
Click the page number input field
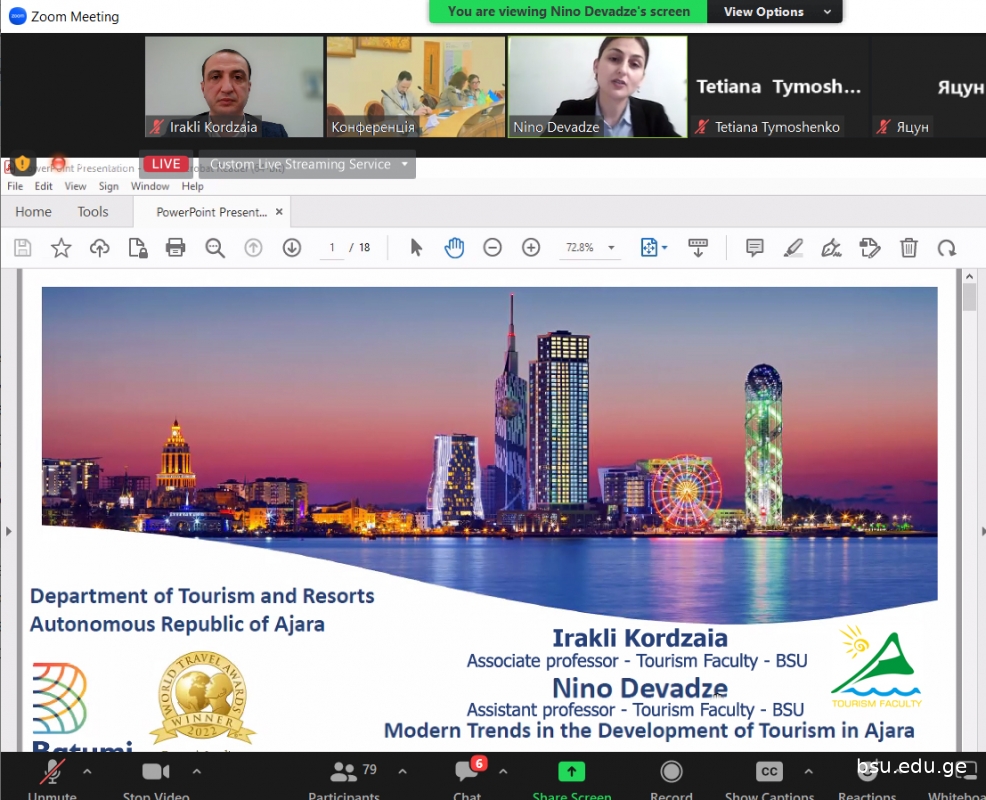(x=332, y=248)
